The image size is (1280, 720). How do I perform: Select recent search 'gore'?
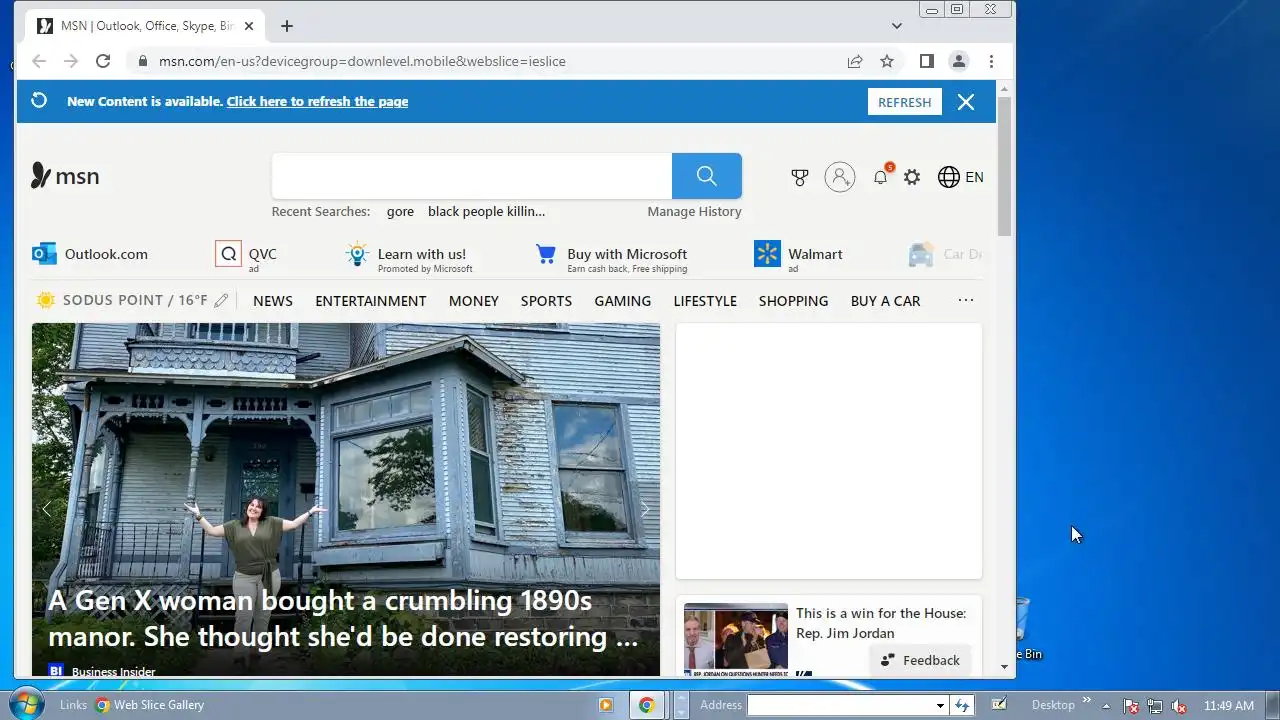(400, 211)
